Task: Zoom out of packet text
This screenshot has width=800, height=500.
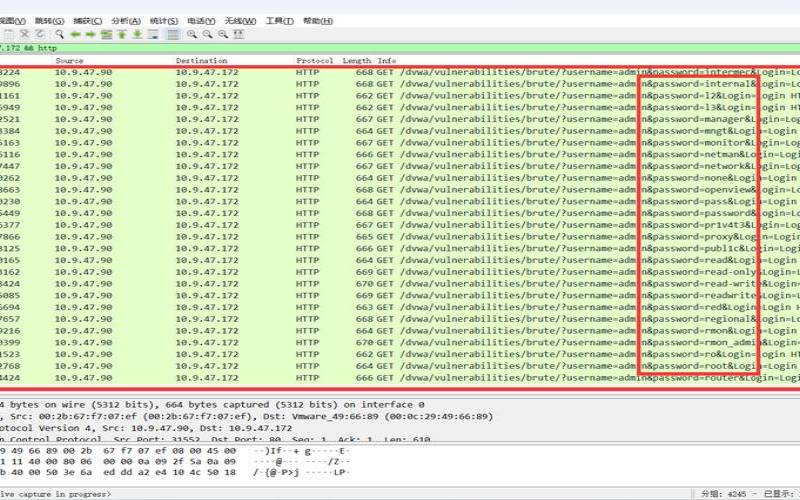Action: click(x=207, y=34)
